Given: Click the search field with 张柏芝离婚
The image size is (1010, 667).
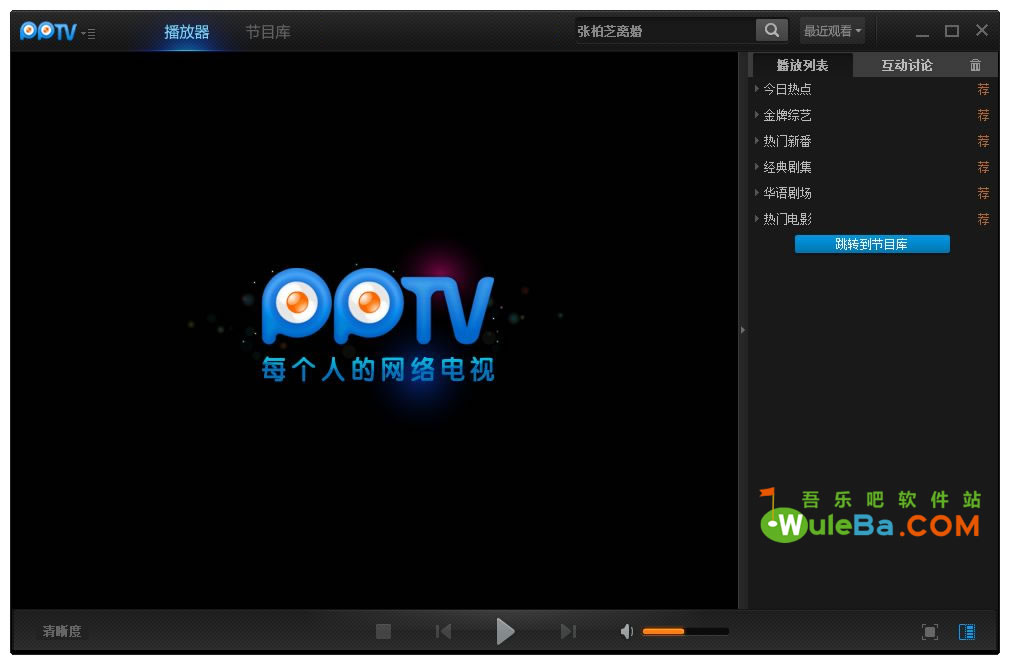Looking at the screenshot, I should (664, 31).
